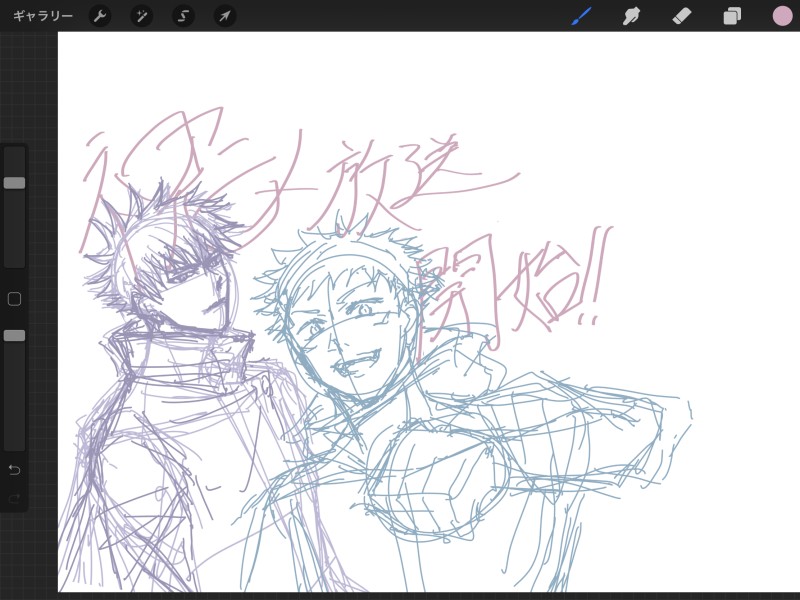Activate the Transform arrow tool
The height and width of the screenshot is (600, 800).
pyautogui.click(x=224, y=16)
